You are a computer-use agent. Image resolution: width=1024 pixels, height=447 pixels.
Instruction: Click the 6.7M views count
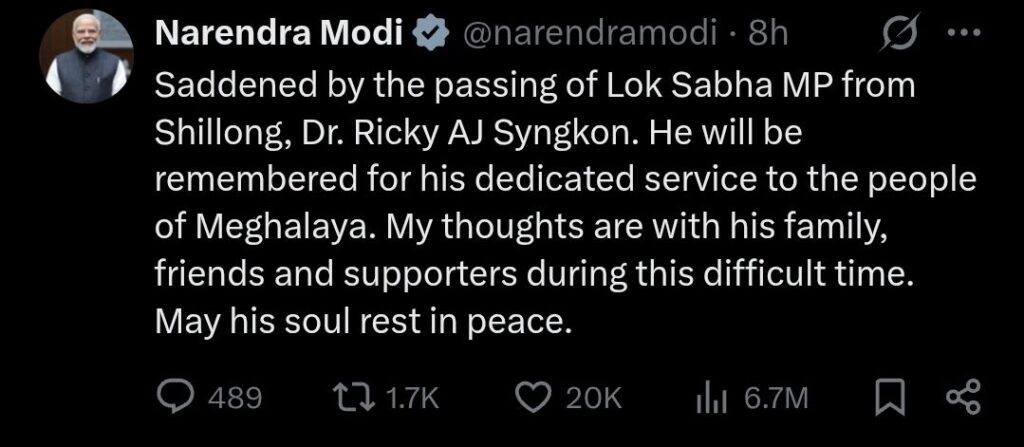[x=775, y=398]
